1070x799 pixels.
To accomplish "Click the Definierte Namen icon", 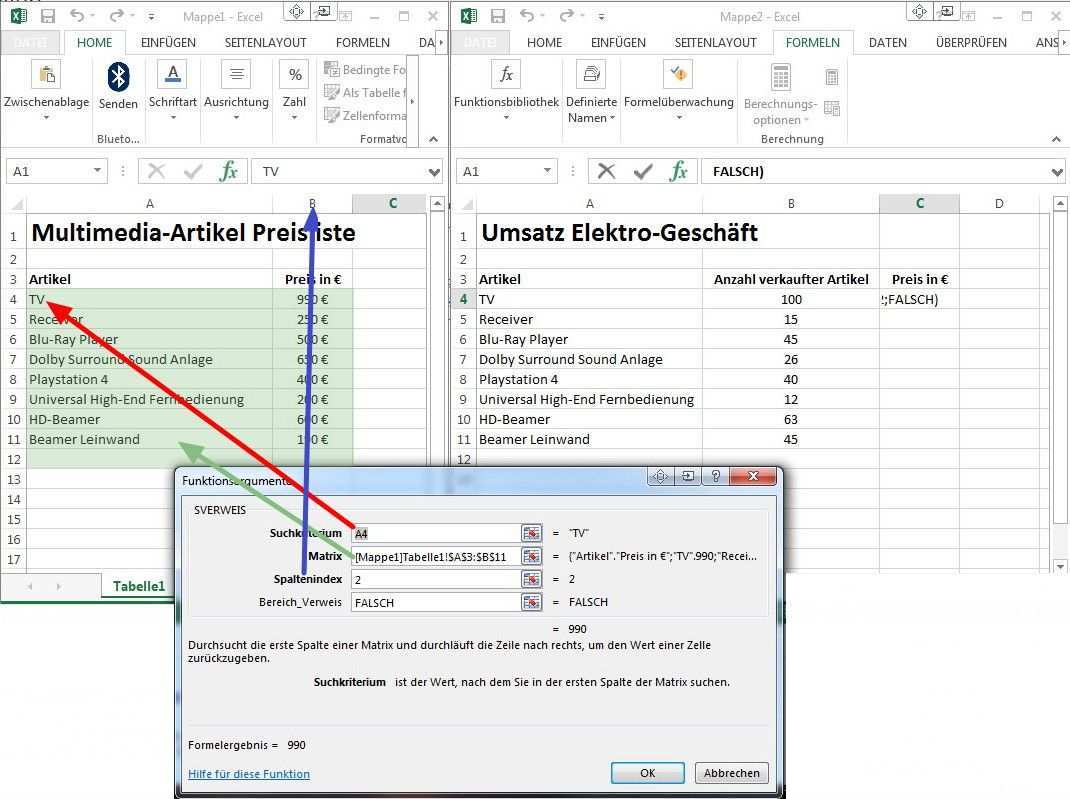I will coord(591,76).
